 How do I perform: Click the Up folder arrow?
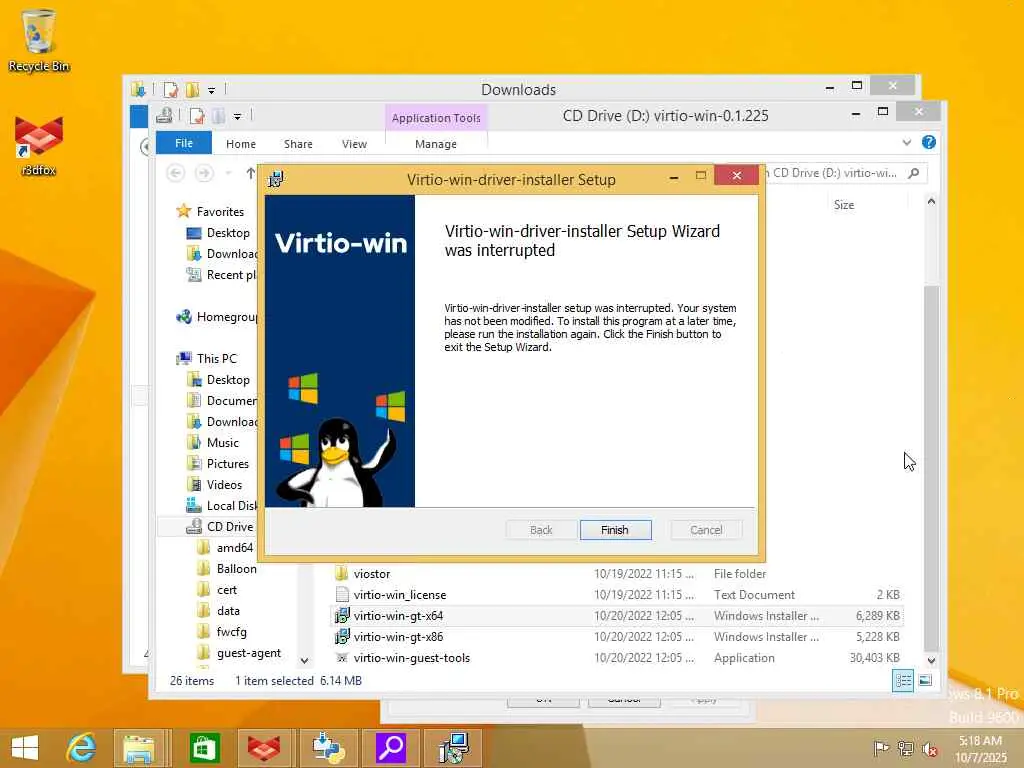pyautogui.click(x=251, y=173)
